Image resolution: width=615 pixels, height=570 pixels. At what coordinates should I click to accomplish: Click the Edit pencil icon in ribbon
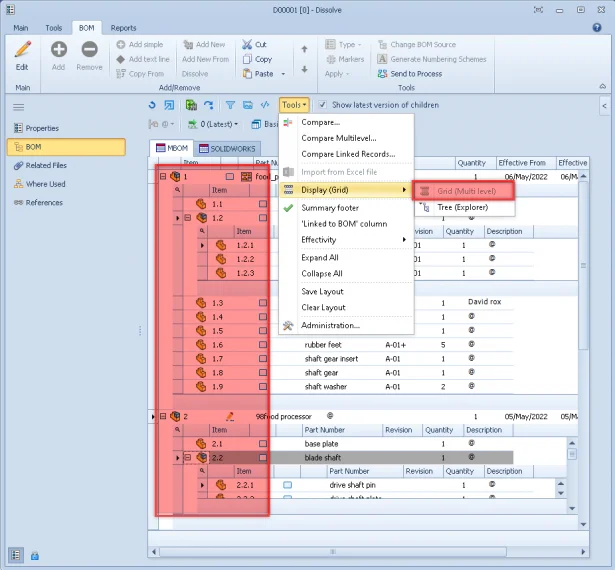pyautogui.click(x=22, y=50)
